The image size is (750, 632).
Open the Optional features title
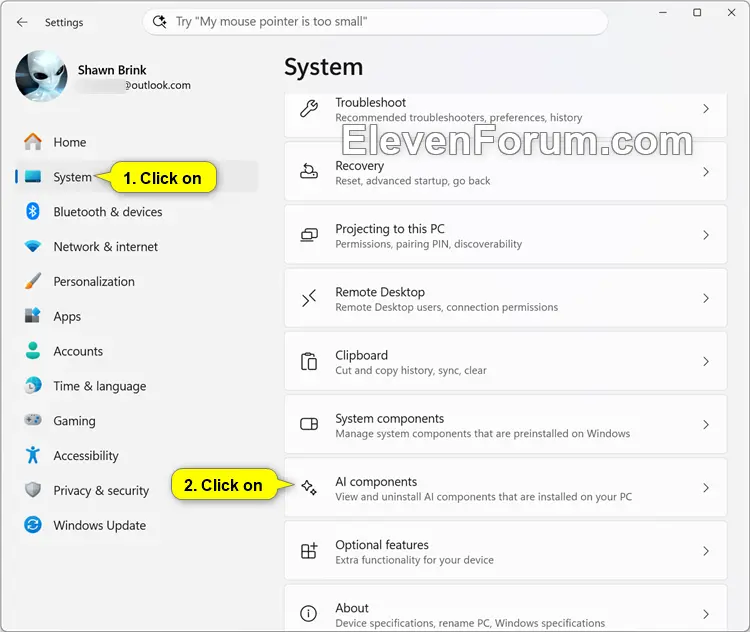pos(382,545)
